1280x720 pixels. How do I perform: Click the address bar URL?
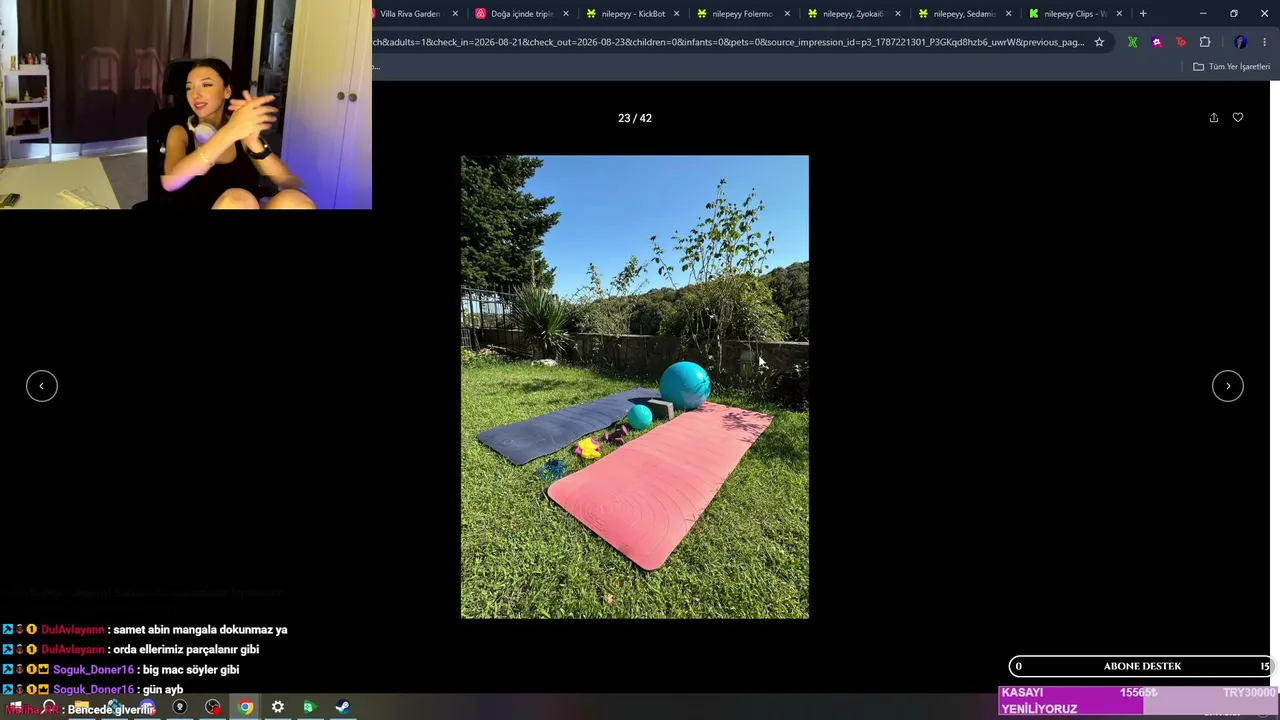pyautogui.click(x=728, y=42)
